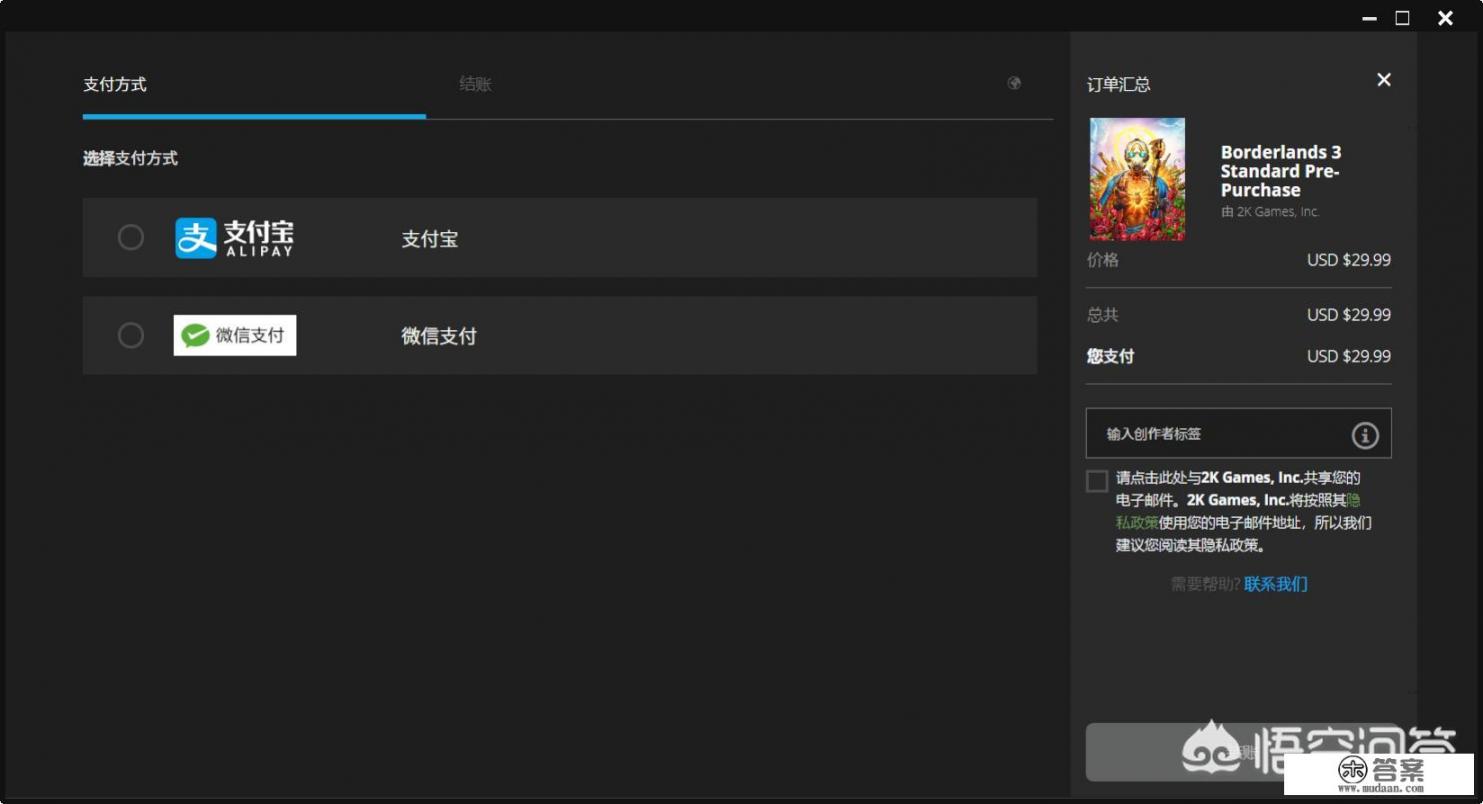The width and height of the screenshot is (1483, 804).
Task: Open the Borderlands 3 game artwork thumbnail
Action: [x=1137, y=178]
